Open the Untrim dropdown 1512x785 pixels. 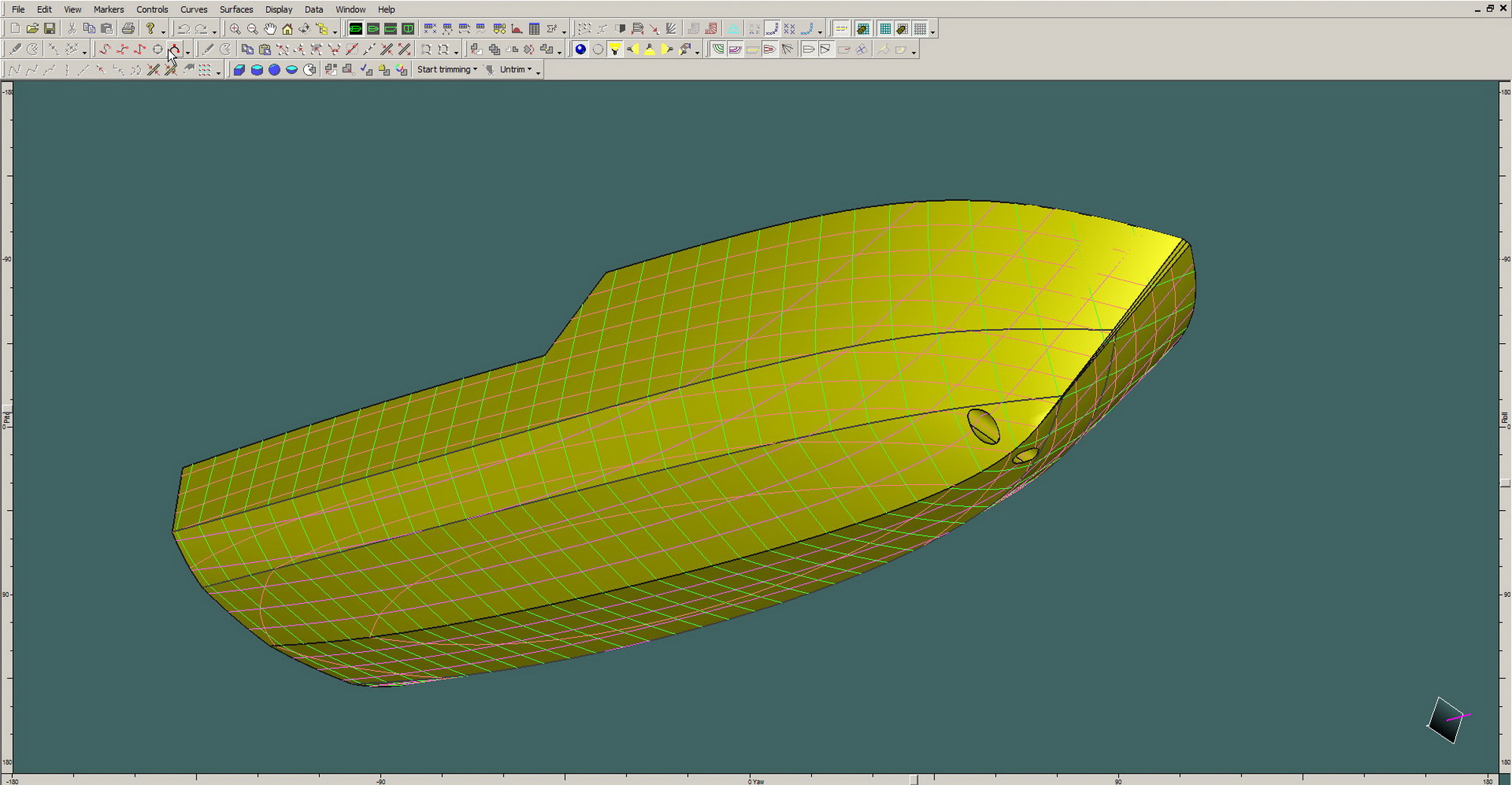coord(516,70)
